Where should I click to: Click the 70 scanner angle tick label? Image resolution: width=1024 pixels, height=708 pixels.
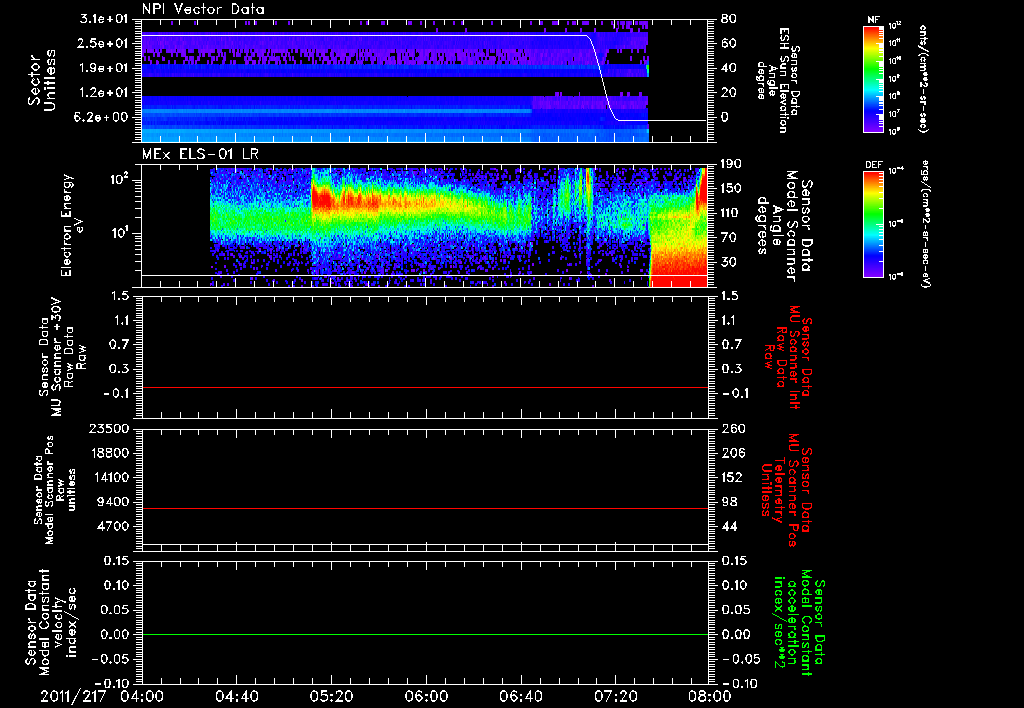point(728,237)
